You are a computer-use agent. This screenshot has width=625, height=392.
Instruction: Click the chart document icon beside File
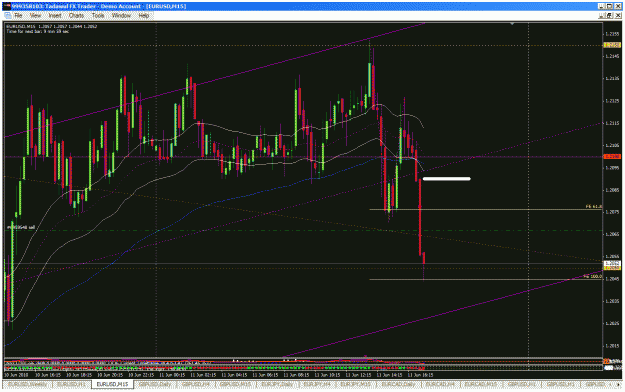pos(8,16)
